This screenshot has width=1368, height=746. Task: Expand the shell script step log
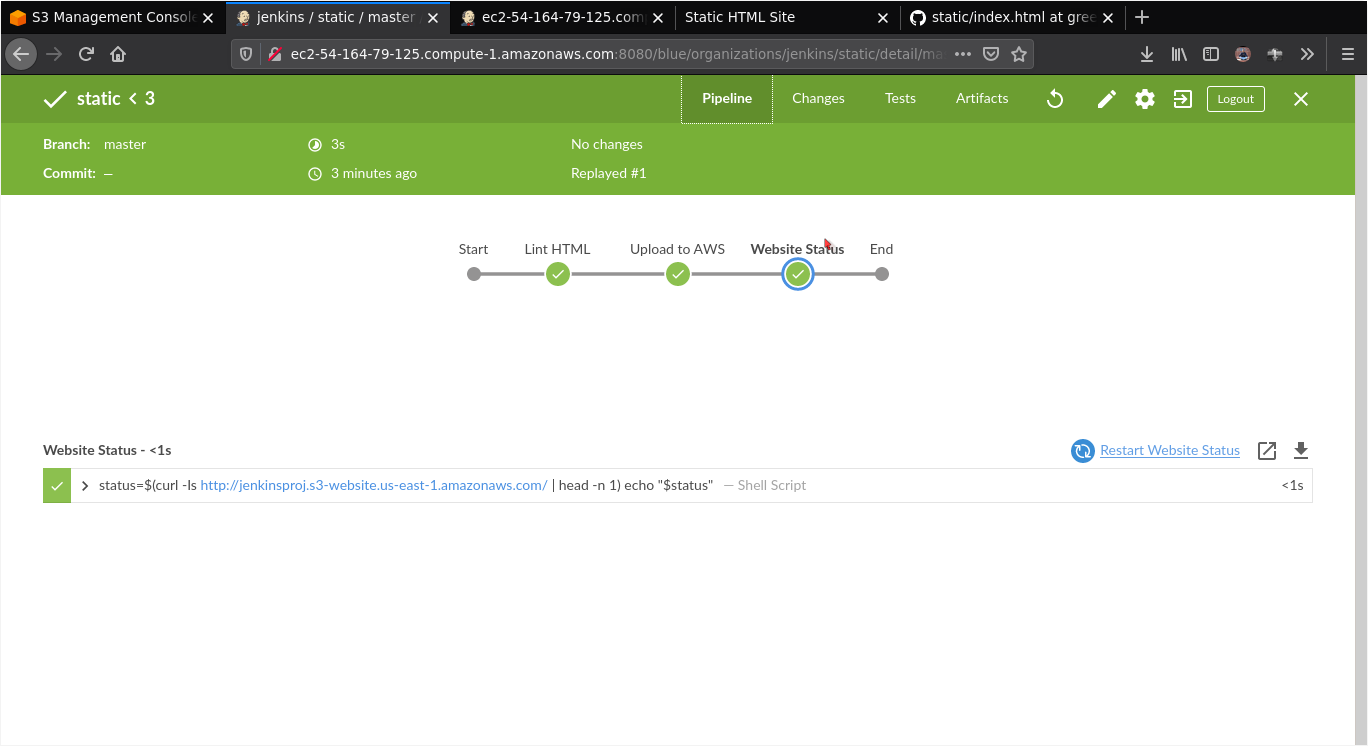[85, 486]
